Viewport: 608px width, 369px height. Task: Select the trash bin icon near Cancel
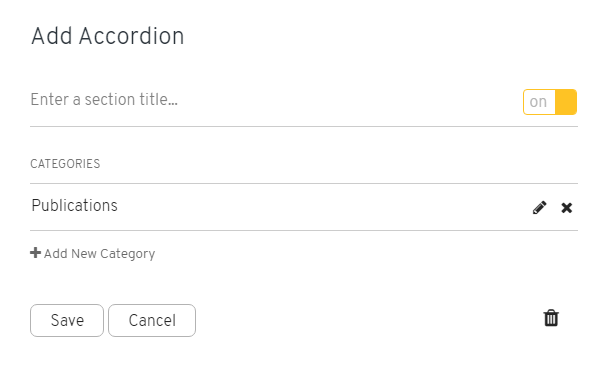[x=551, y=318]
